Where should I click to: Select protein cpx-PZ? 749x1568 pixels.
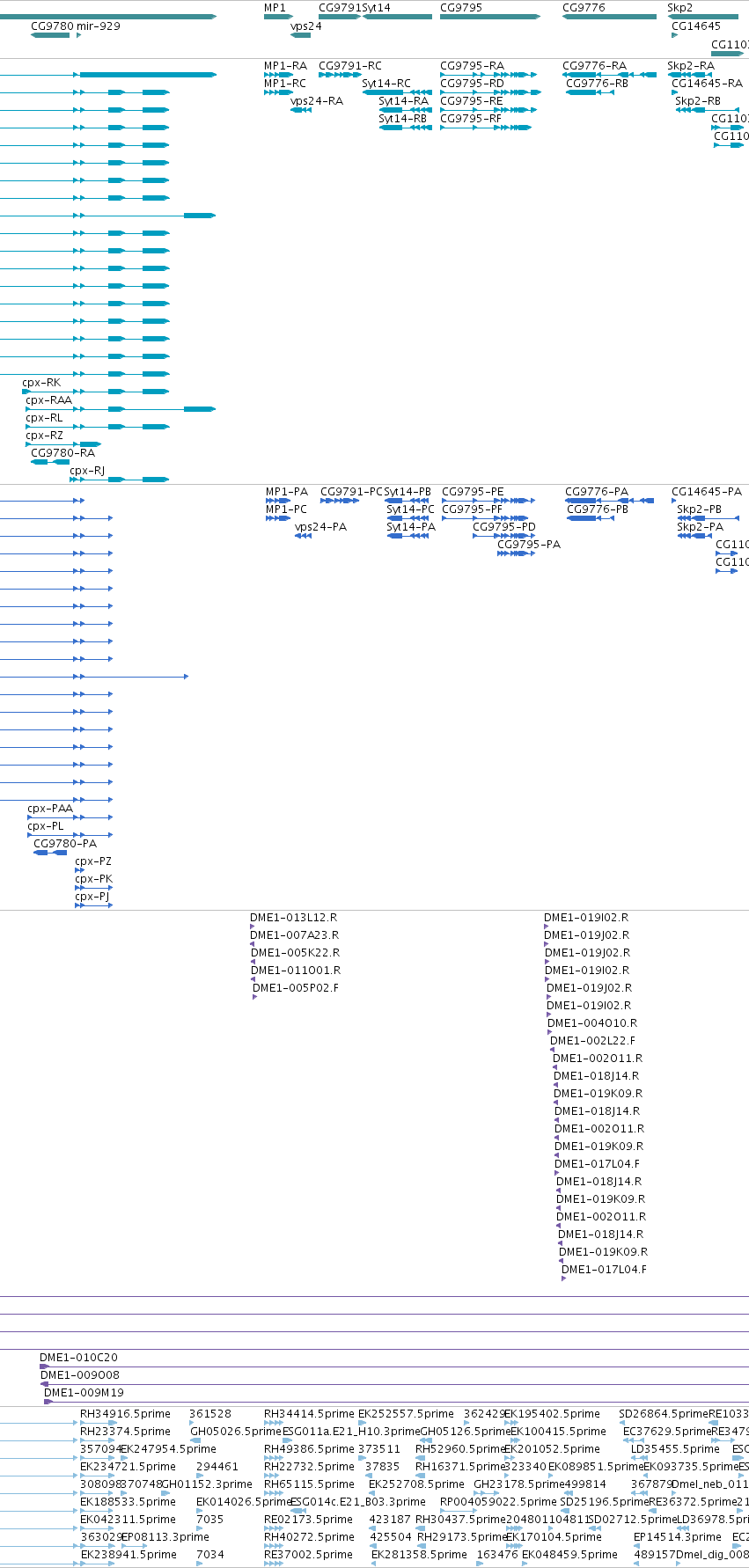click(93, 861)
